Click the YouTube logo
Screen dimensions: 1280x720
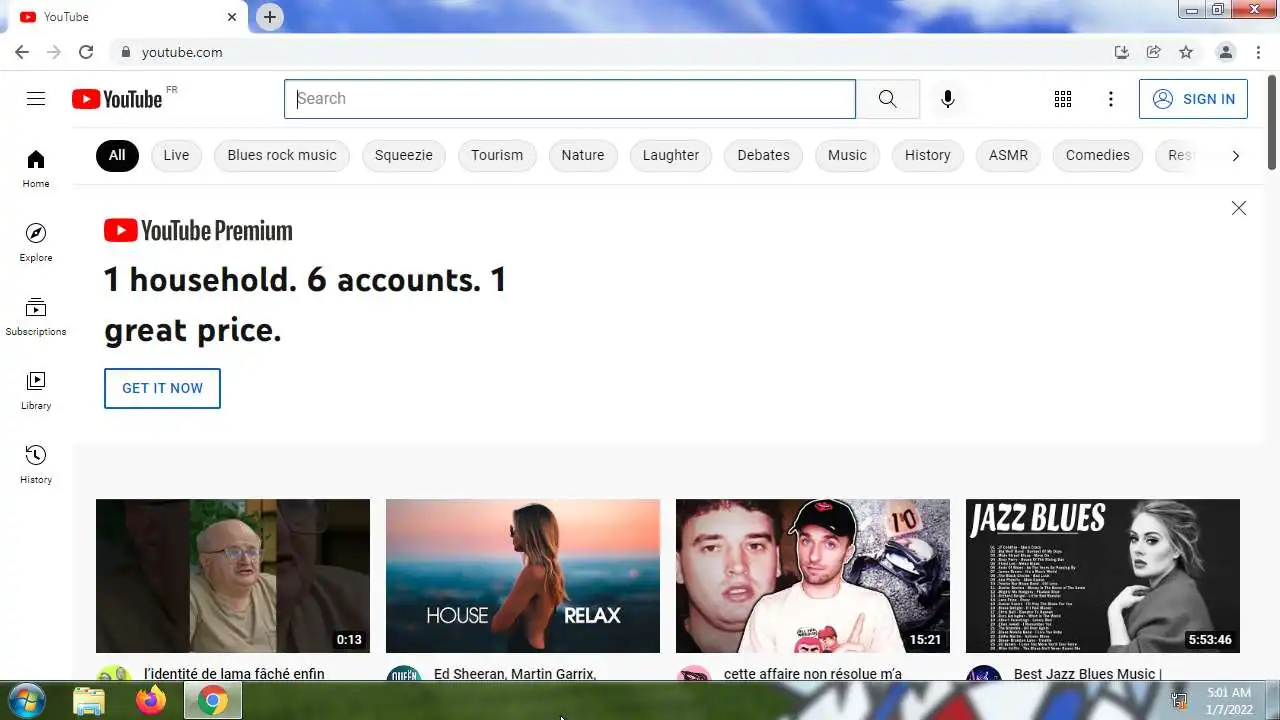click(x=117, y=99)
